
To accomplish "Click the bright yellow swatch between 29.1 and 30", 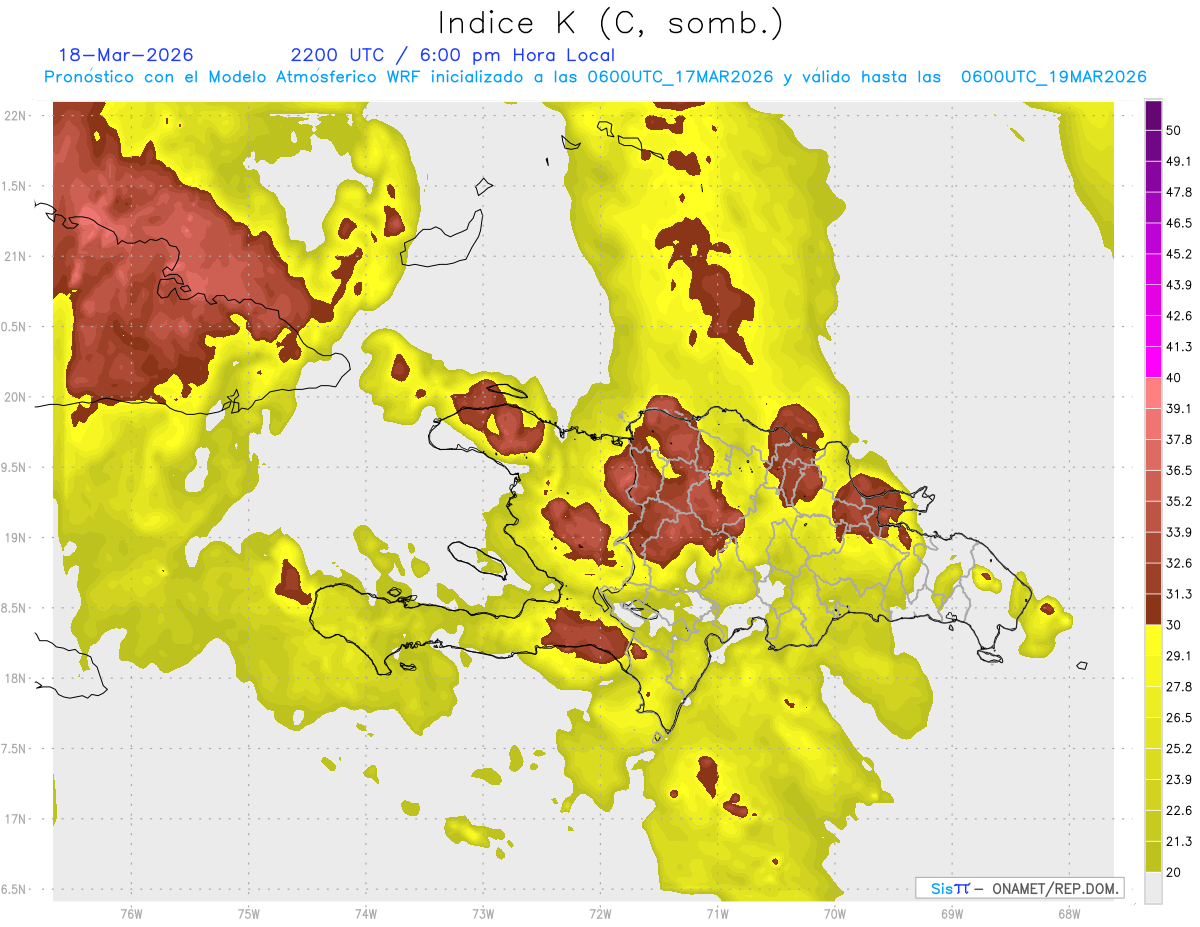I will tap(1154, 640).
